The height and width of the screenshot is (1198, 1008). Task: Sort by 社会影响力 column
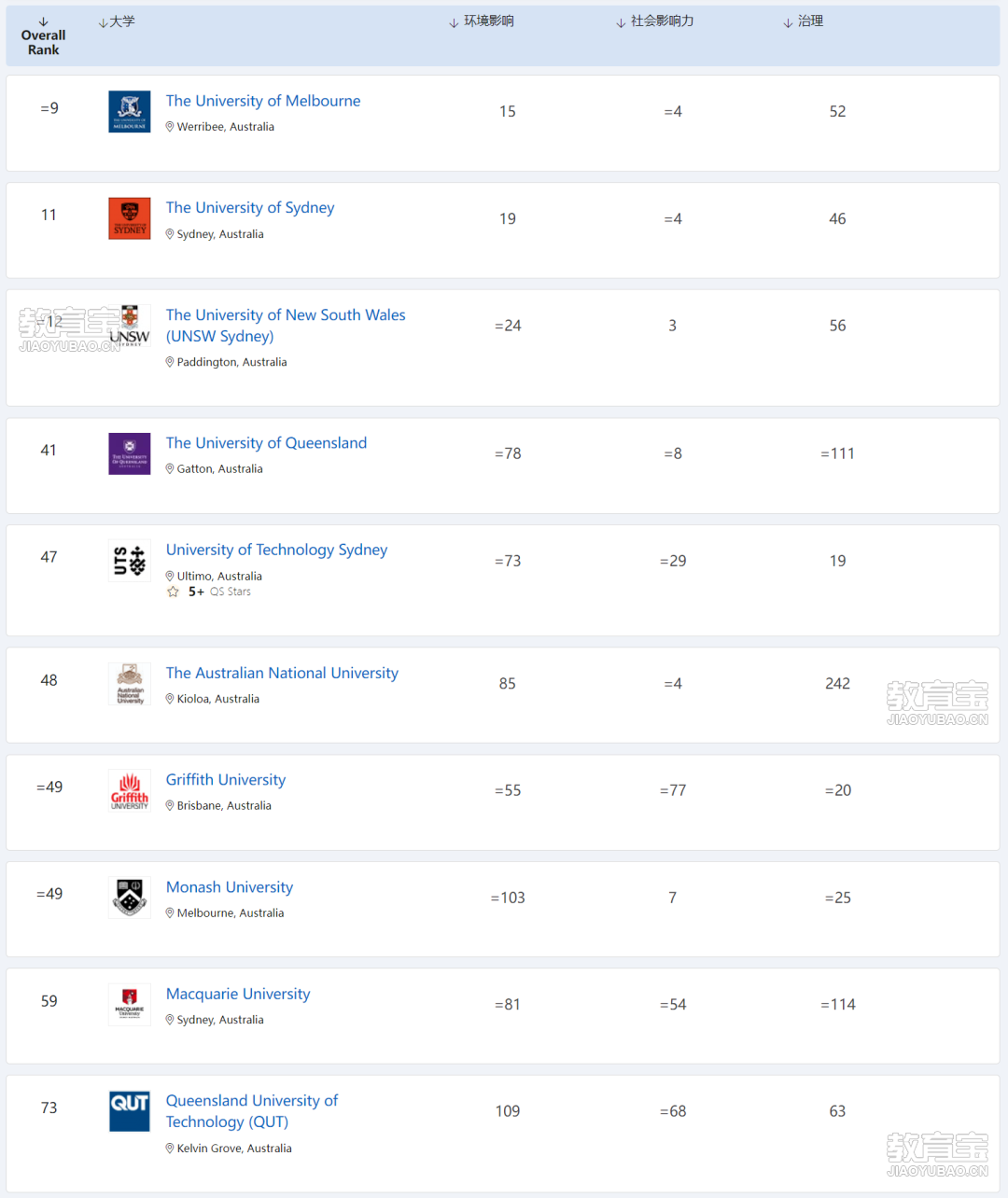tap(655, 21)
